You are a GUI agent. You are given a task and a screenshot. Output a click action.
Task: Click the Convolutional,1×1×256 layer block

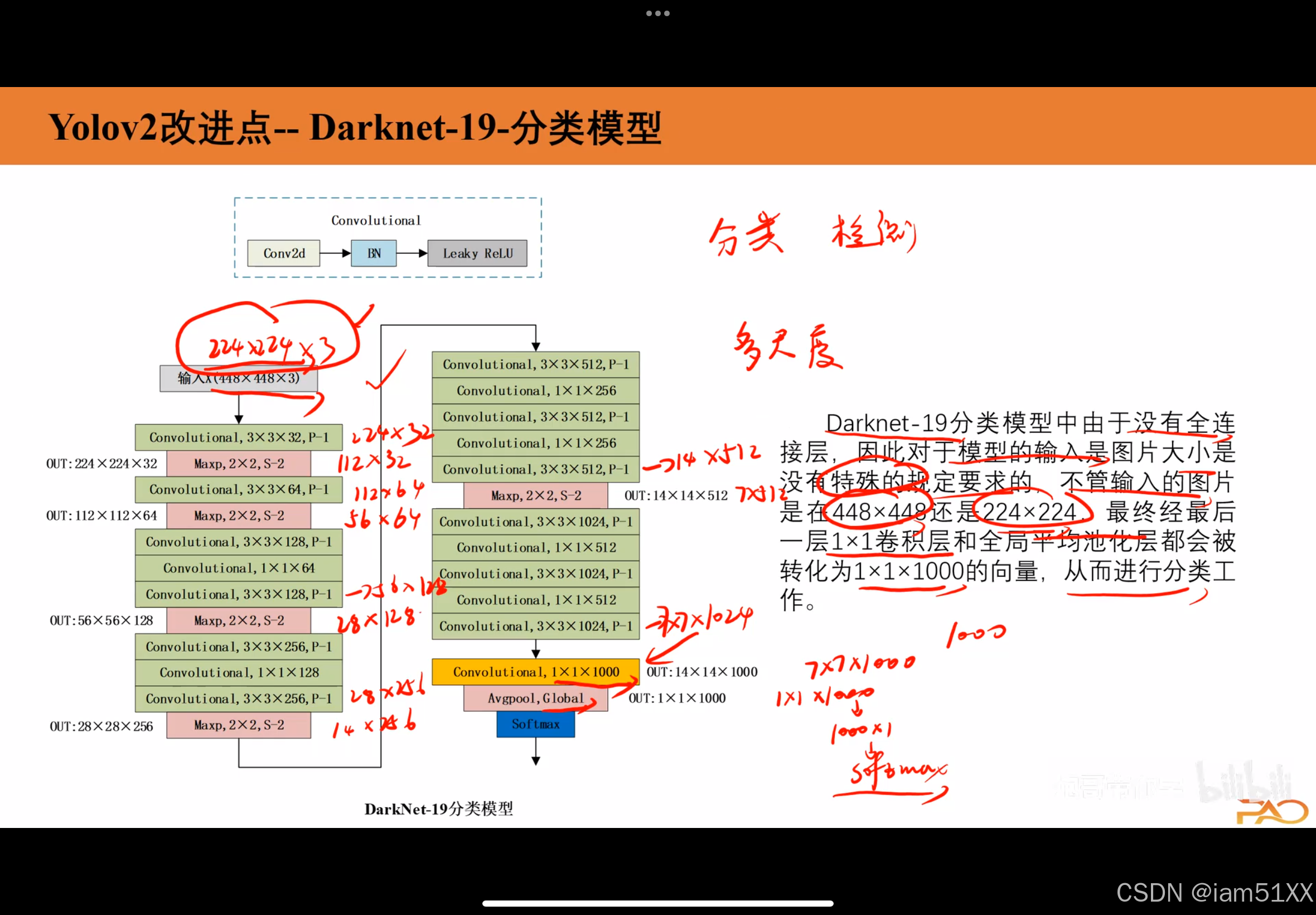(x=536, y=391)
